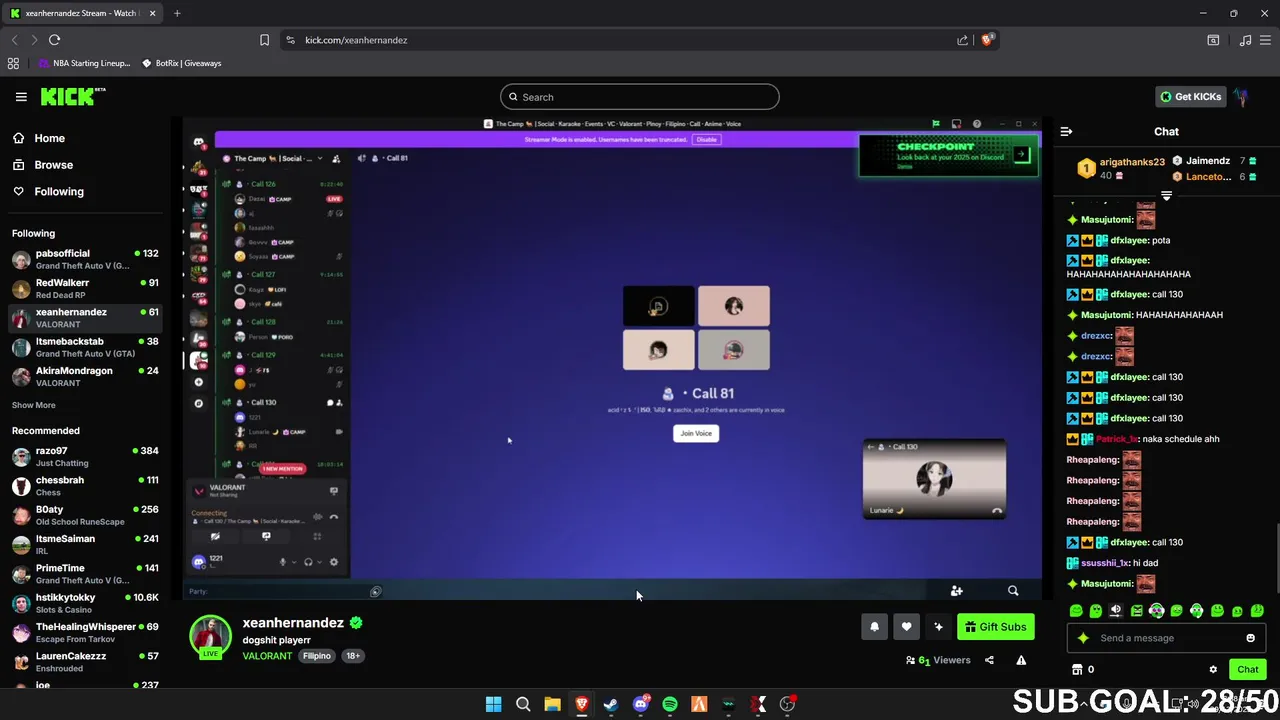Image resolution: width=1280 pixels, height=720 pixels.
Task: Click the report warning triangle icon
Action: [1021, 660]
